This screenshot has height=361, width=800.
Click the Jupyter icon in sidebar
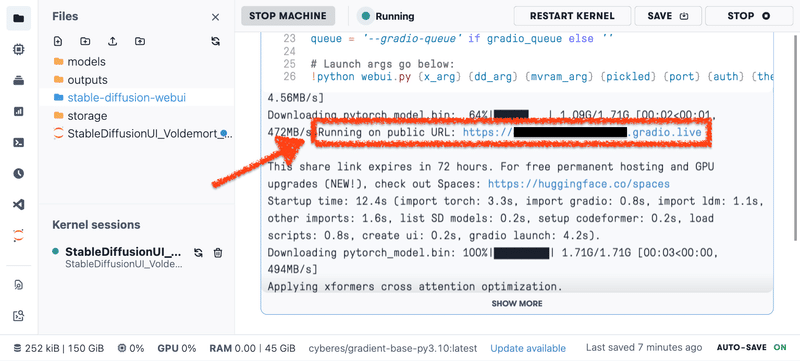(x=18, y=235)
